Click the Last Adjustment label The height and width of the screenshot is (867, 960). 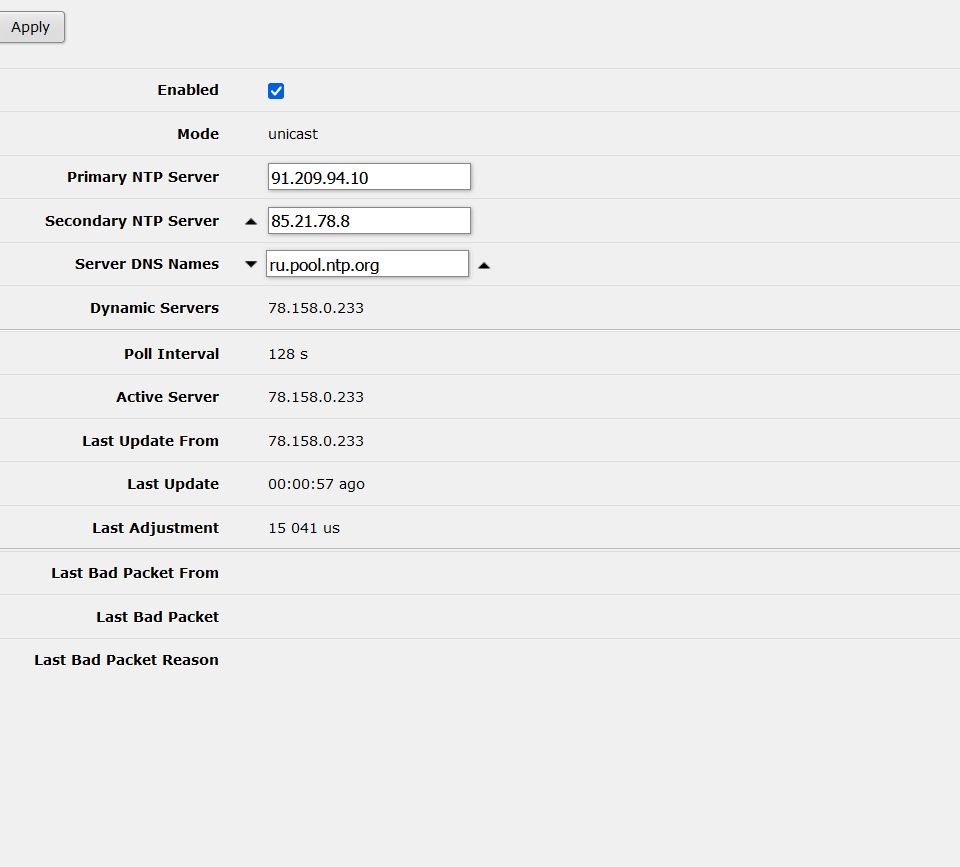[156, 528]
